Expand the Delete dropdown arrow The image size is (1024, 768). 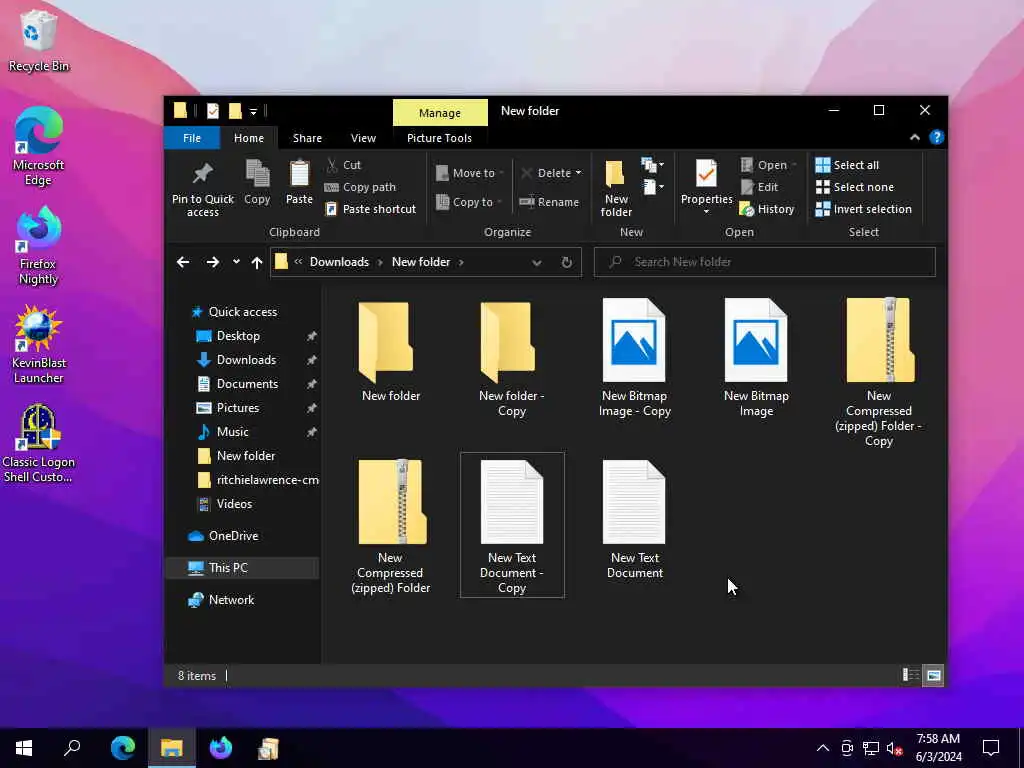click(x=578, y=173)
